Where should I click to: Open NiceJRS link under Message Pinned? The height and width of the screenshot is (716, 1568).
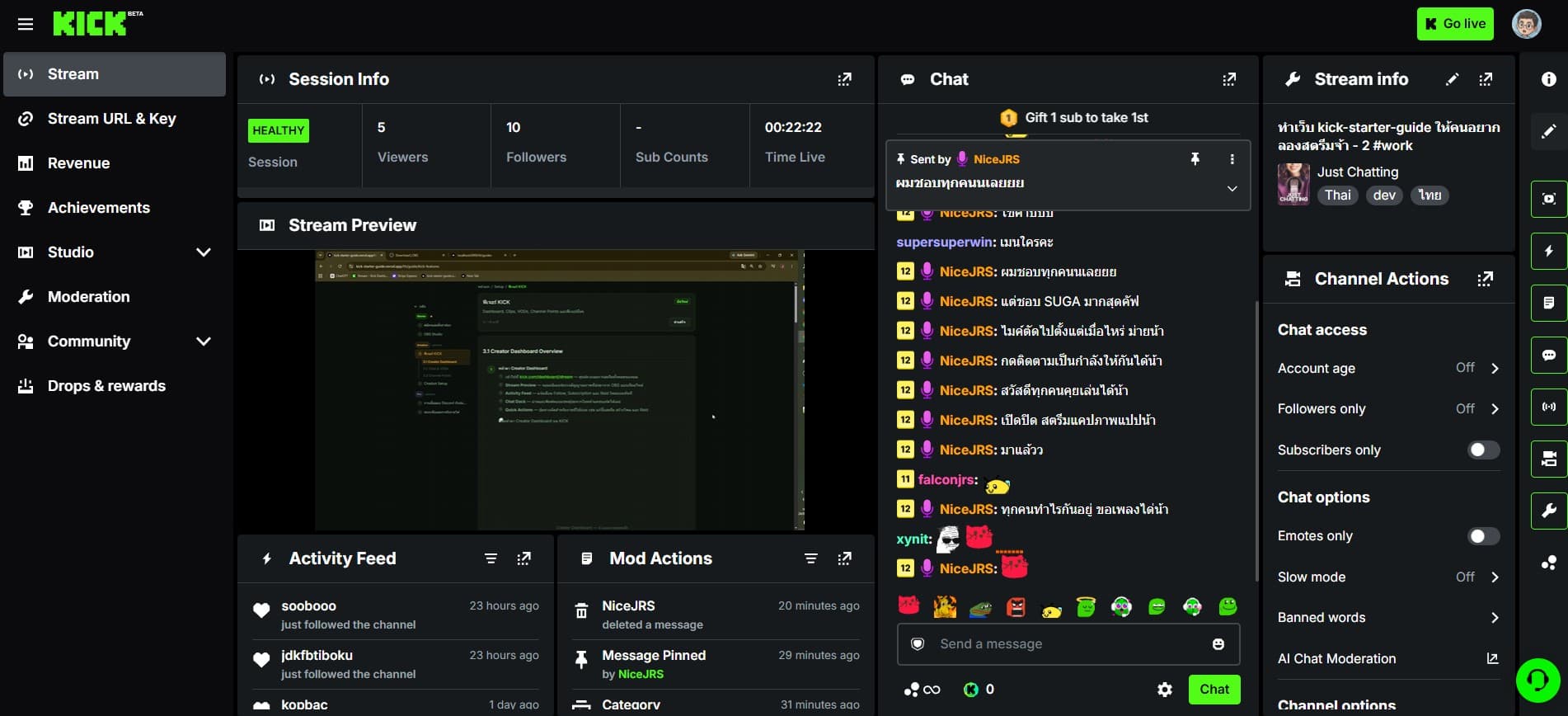(x=641, y=674)
